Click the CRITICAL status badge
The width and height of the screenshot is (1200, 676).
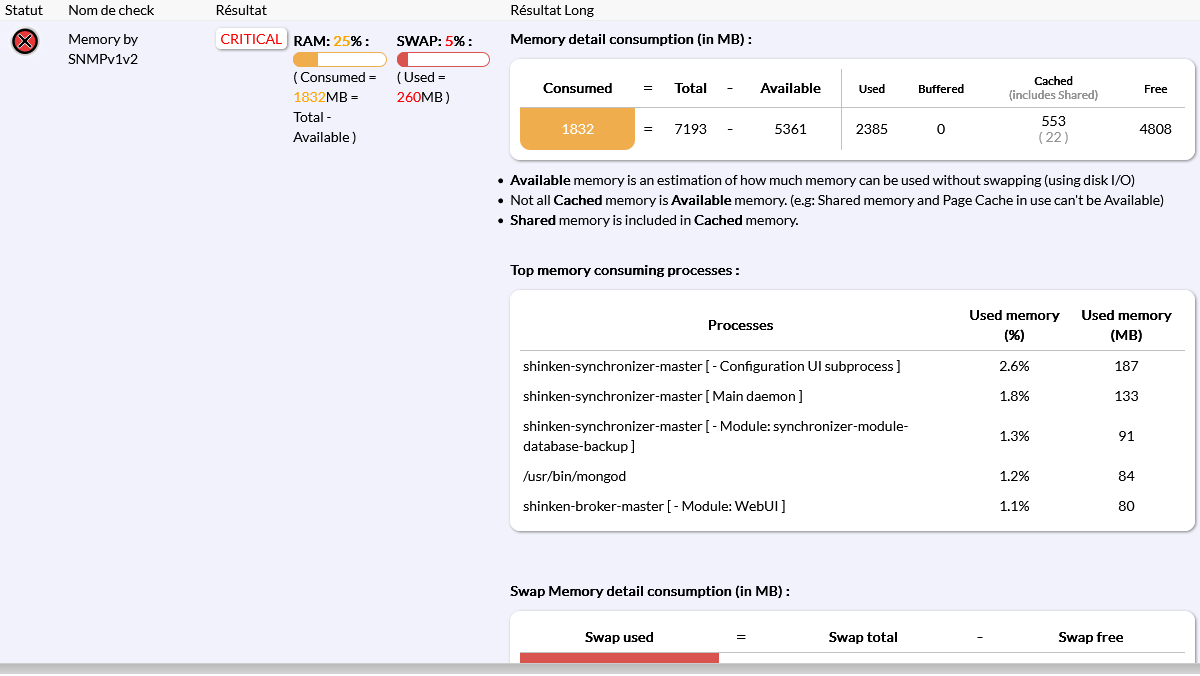251,39
